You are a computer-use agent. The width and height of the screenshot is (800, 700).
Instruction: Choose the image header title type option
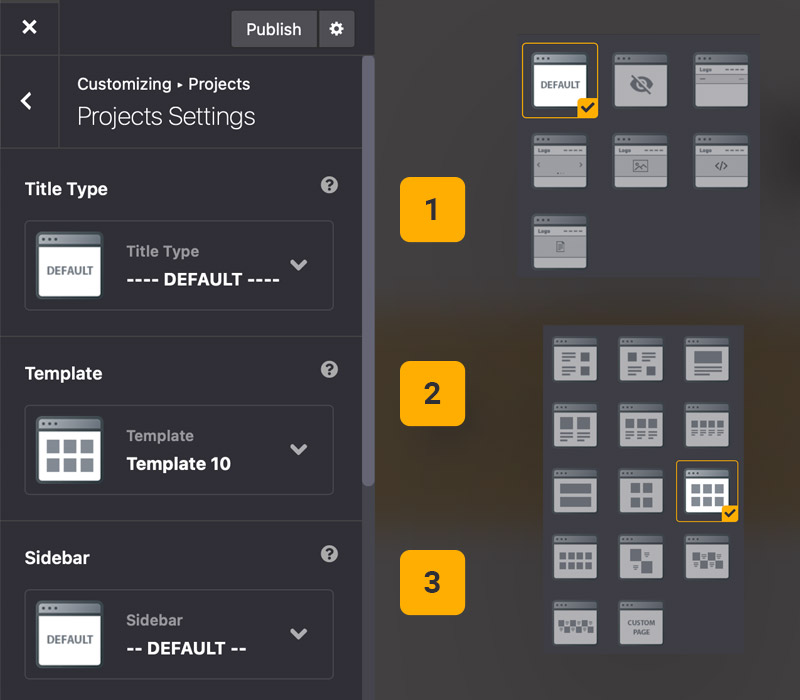tap(640, 161)
